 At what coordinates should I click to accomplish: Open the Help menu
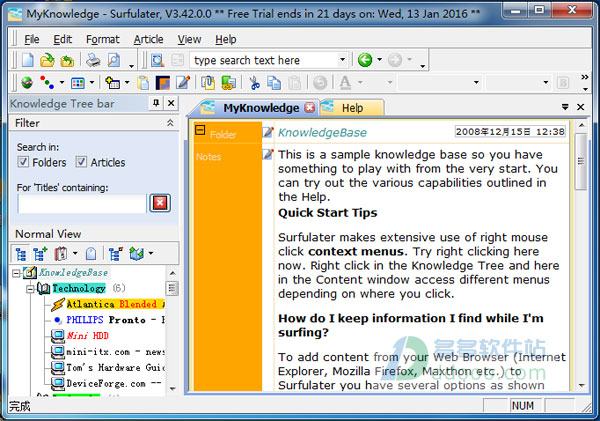(x=225, y=39)
